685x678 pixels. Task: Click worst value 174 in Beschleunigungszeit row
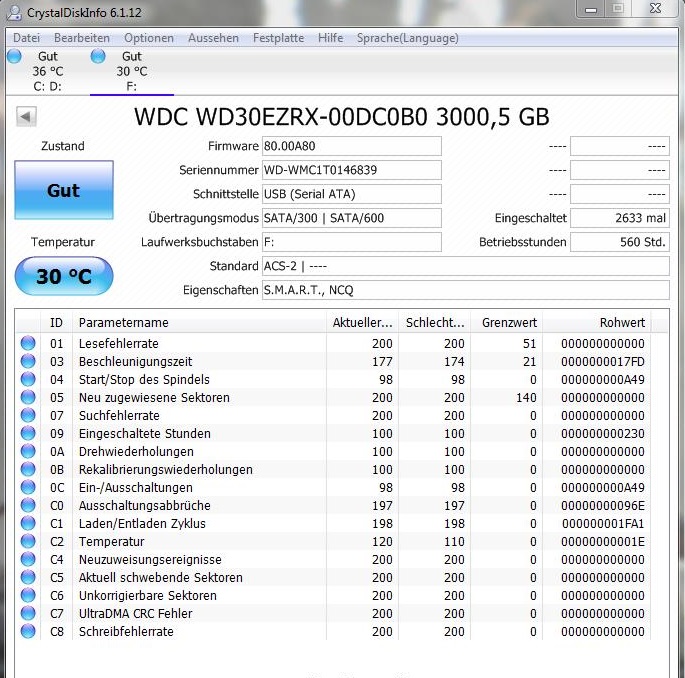pos(454,362)
